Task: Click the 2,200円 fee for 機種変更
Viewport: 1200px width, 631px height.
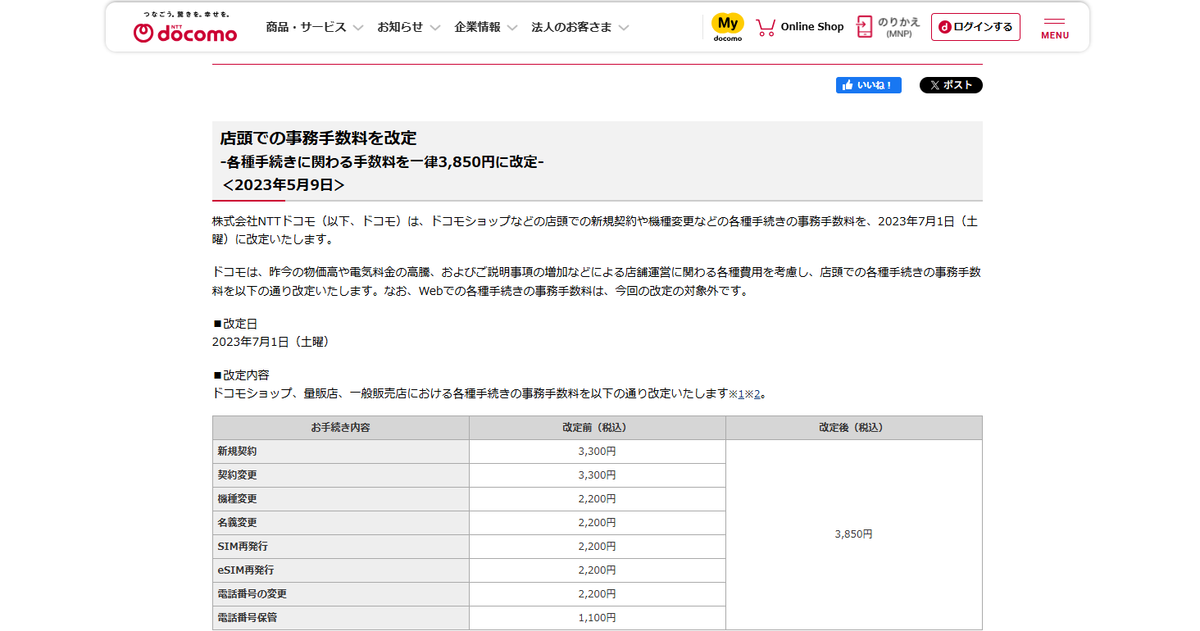Action: (597, 499)
